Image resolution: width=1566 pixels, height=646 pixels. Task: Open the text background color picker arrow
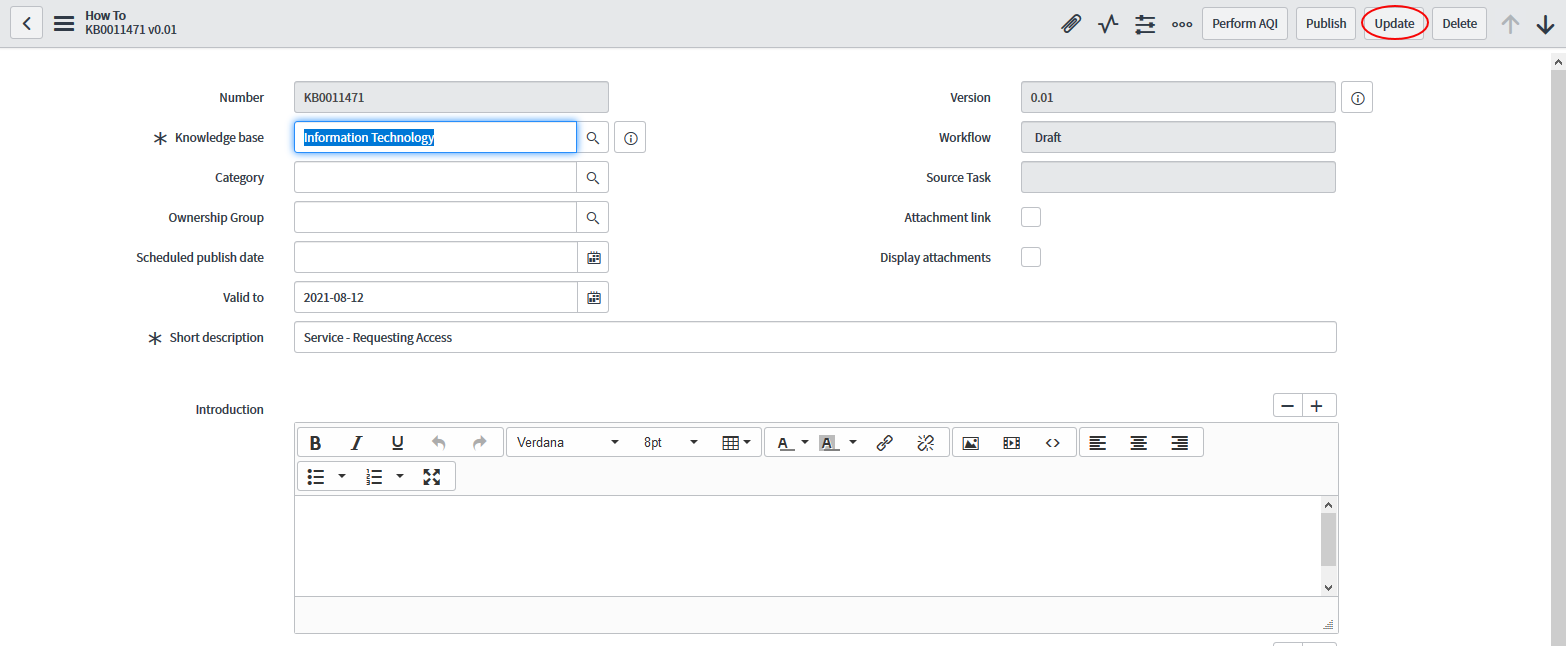[853, 443]
